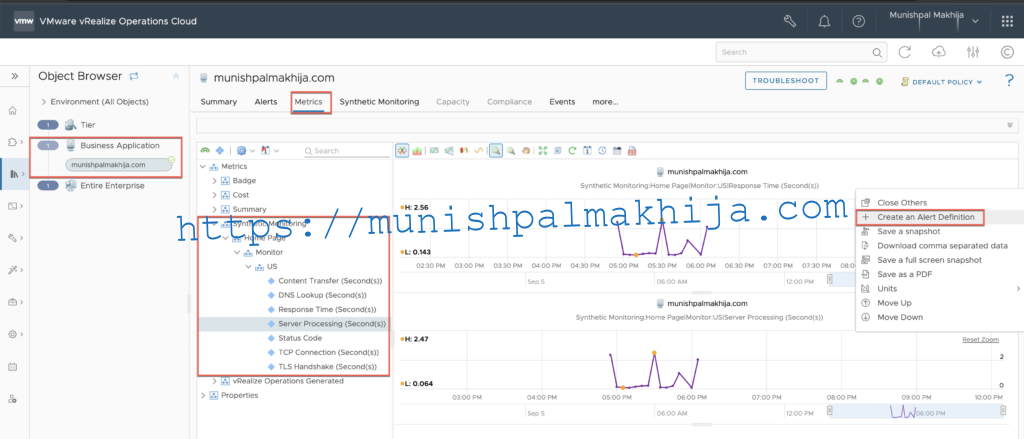1024x439 pixels.
Task: Switch to the Summary tab
Action: pyautogui.click(x=219, y=102)
